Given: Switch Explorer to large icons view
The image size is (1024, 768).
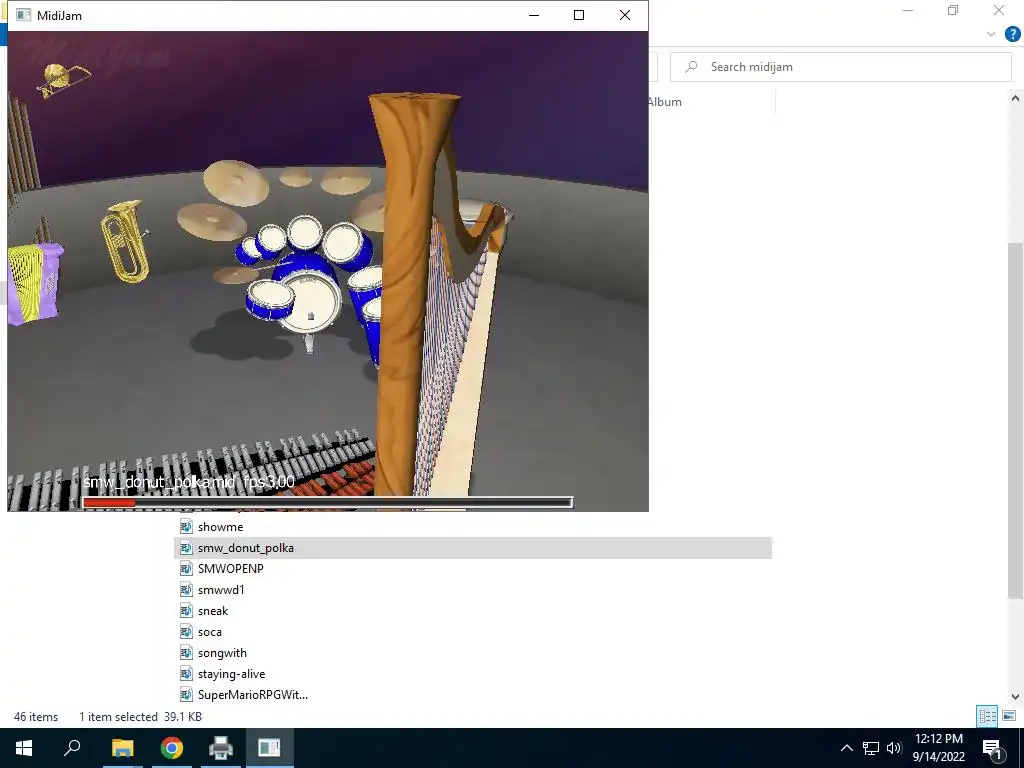Looking at the screenshot, I should click(x=1009, y=716).
